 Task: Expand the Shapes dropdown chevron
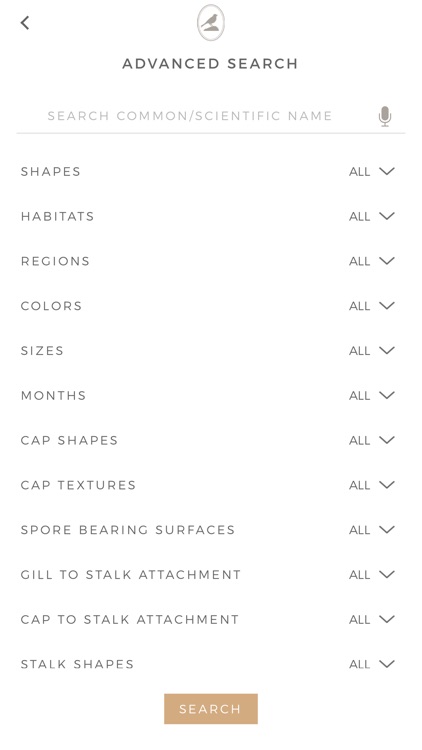(x=387, y=171)
